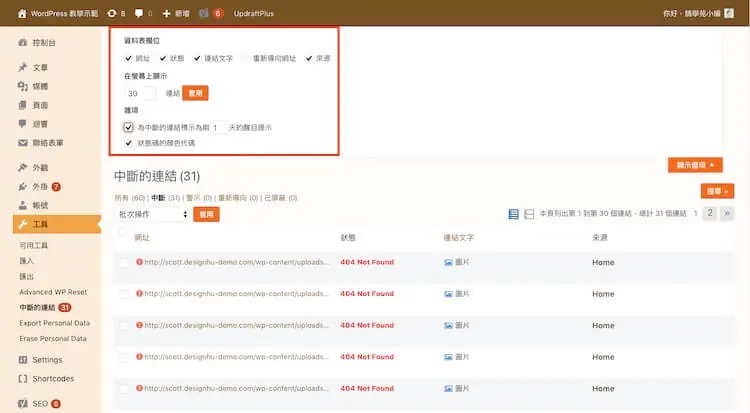Open 匯出 export submenu item
Viewport: 750px width, 413px height.
(x=26, y=276)
